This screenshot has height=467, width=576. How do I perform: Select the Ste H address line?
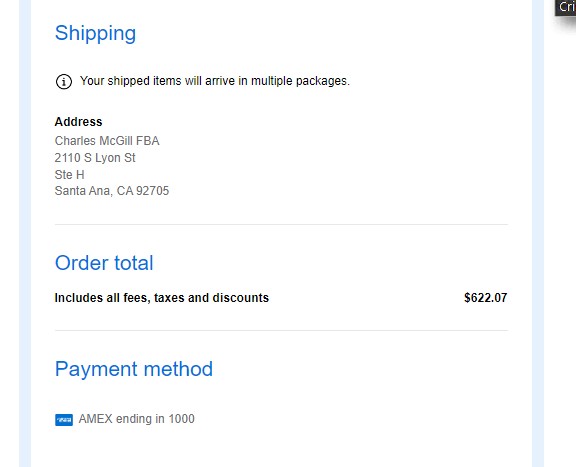[x=69, y=175]
